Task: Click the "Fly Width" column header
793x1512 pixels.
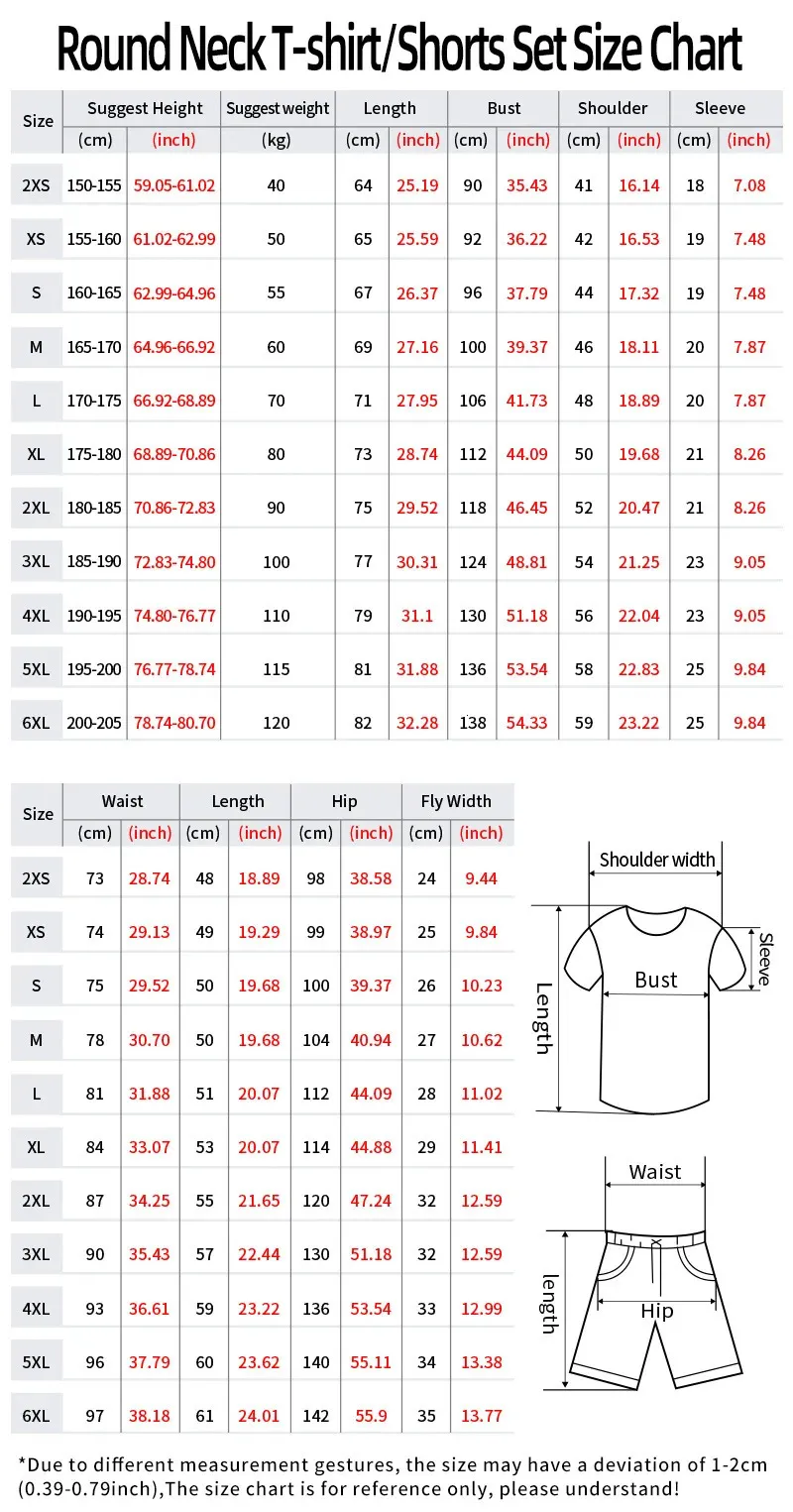Action: coord(456,801)
